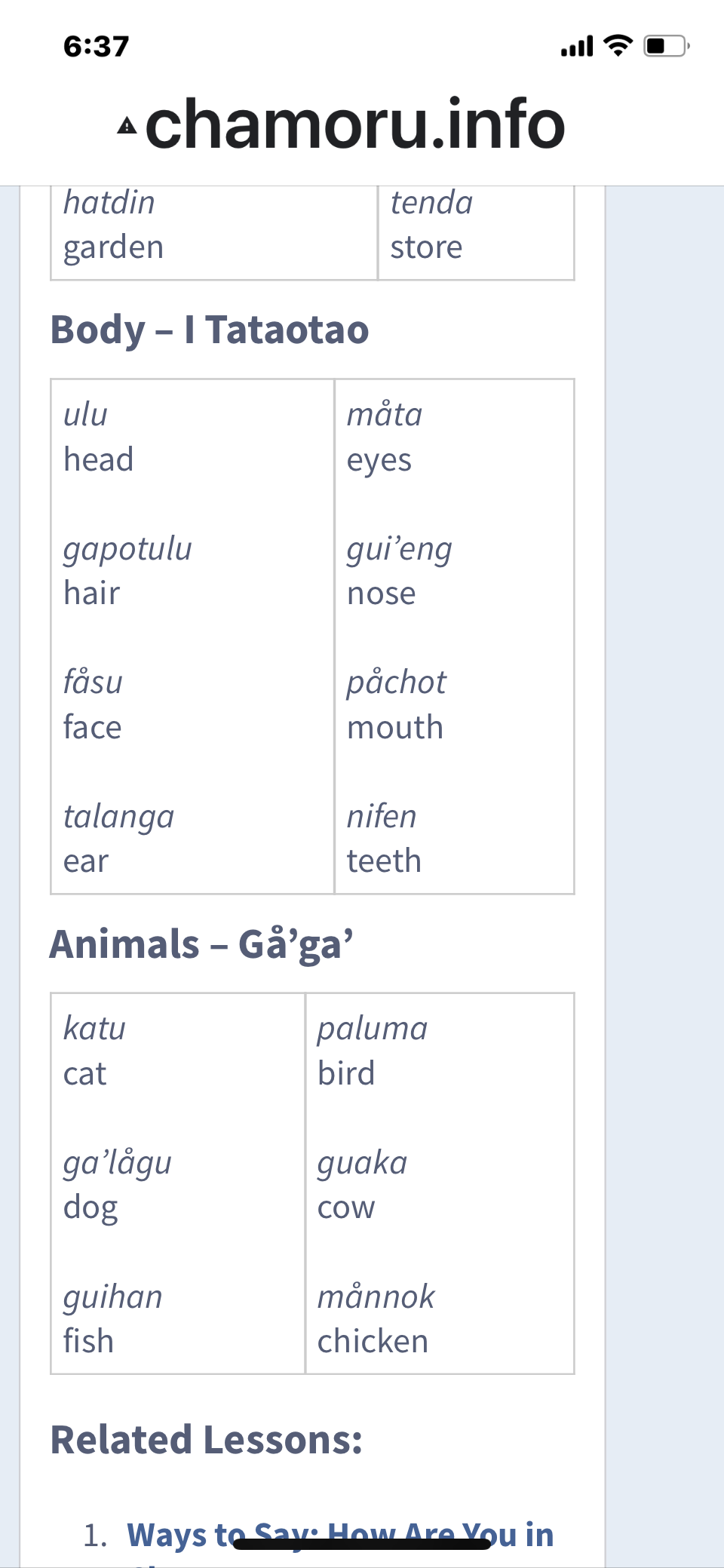
Task: Tap the chamoru.info address bar
Action: coord(354,124)
